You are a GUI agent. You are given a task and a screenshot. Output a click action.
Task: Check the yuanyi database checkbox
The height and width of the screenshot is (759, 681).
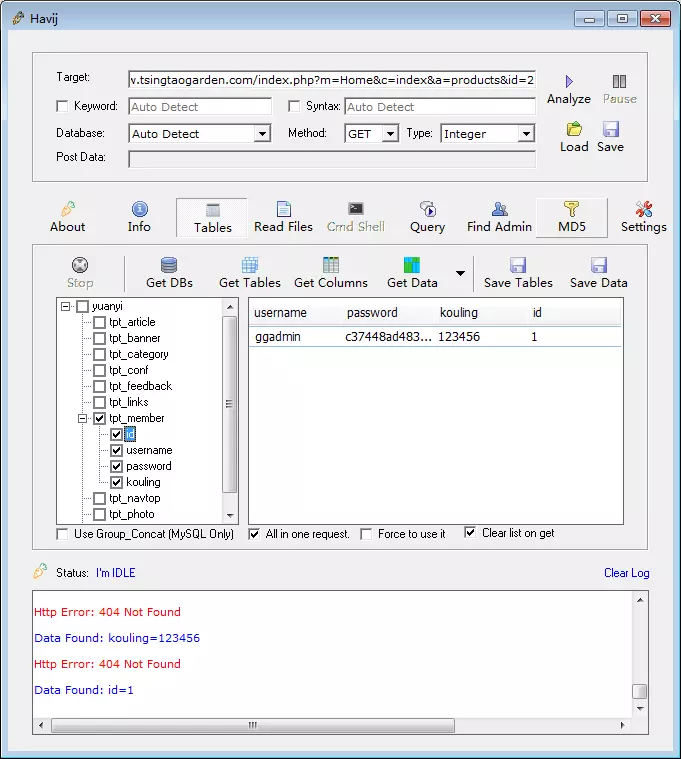[83, 306]
